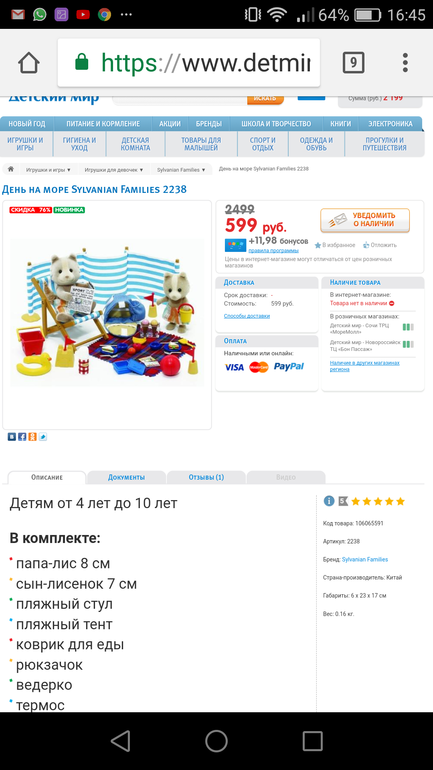This screenshot has height=770, width=433.
Task: Expand the Игрушки и игры breadcrumb dropdown
Action: [49, 169]
